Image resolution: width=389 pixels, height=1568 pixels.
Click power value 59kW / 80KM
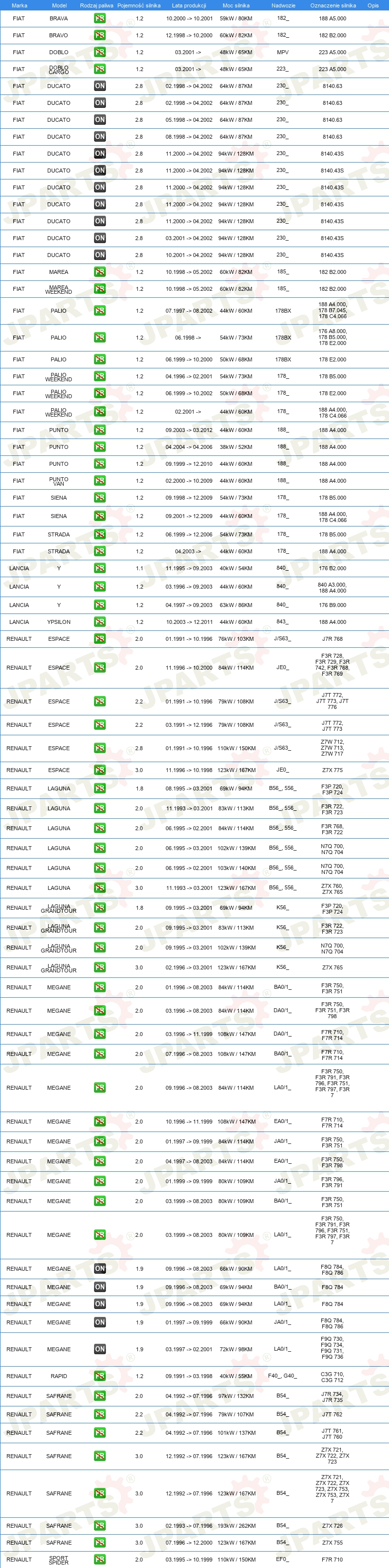[236, 19]
